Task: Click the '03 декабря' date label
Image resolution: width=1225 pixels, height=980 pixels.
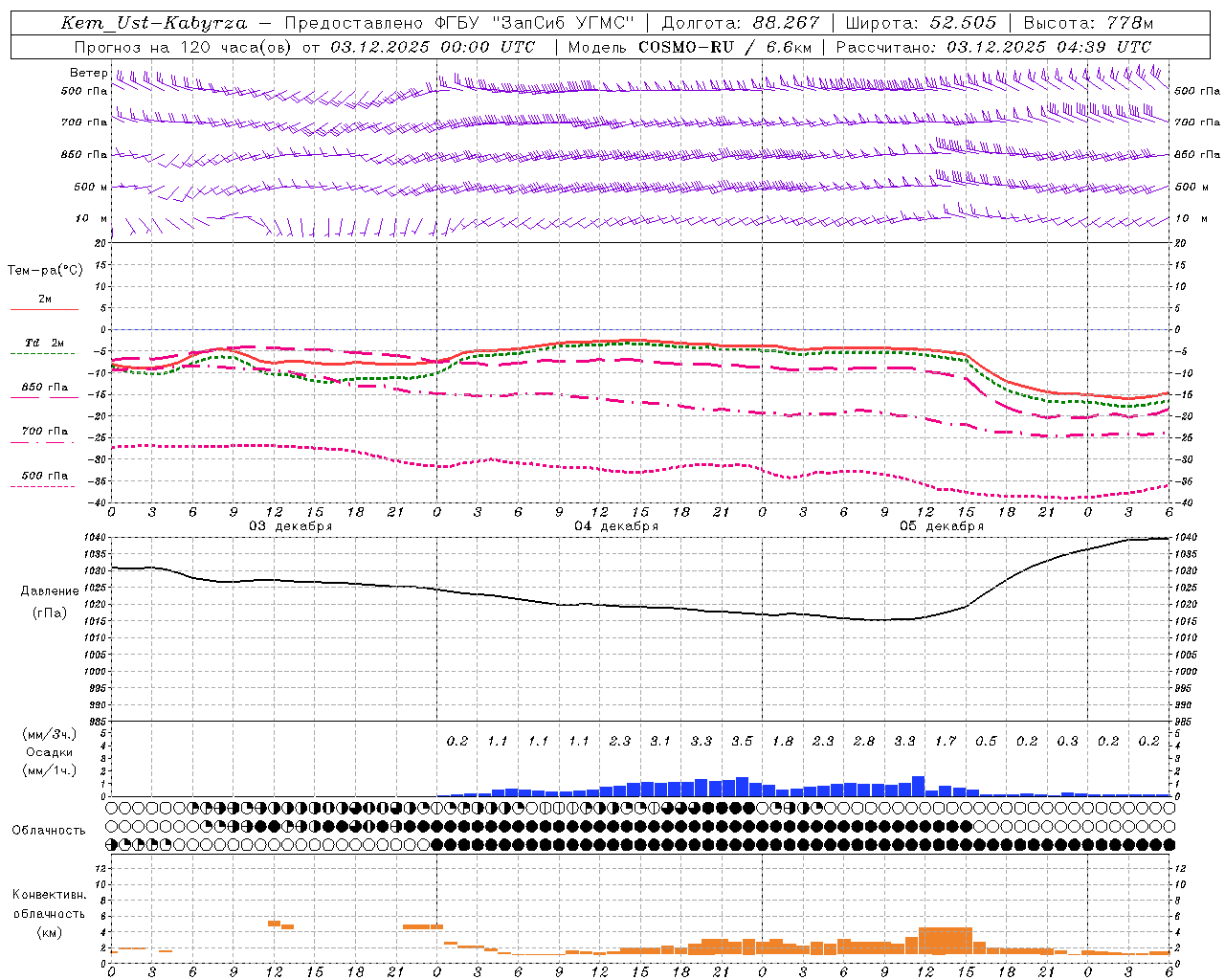Action: click(x=291, y=526)
